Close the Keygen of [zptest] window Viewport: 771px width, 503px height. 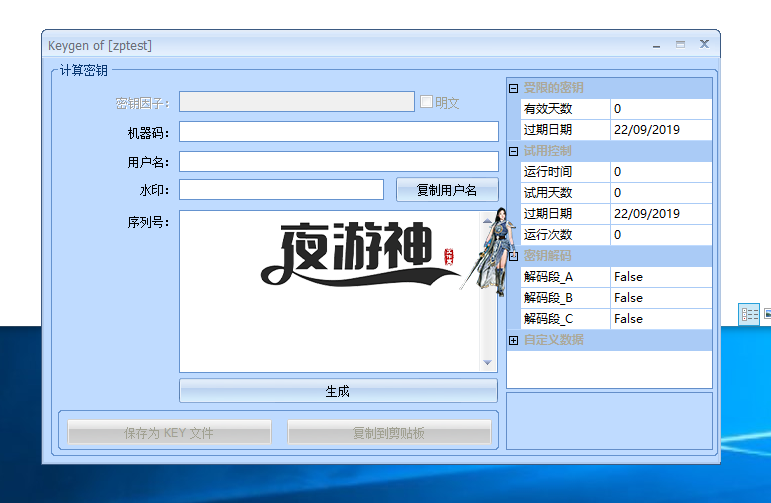coord(705,44)
